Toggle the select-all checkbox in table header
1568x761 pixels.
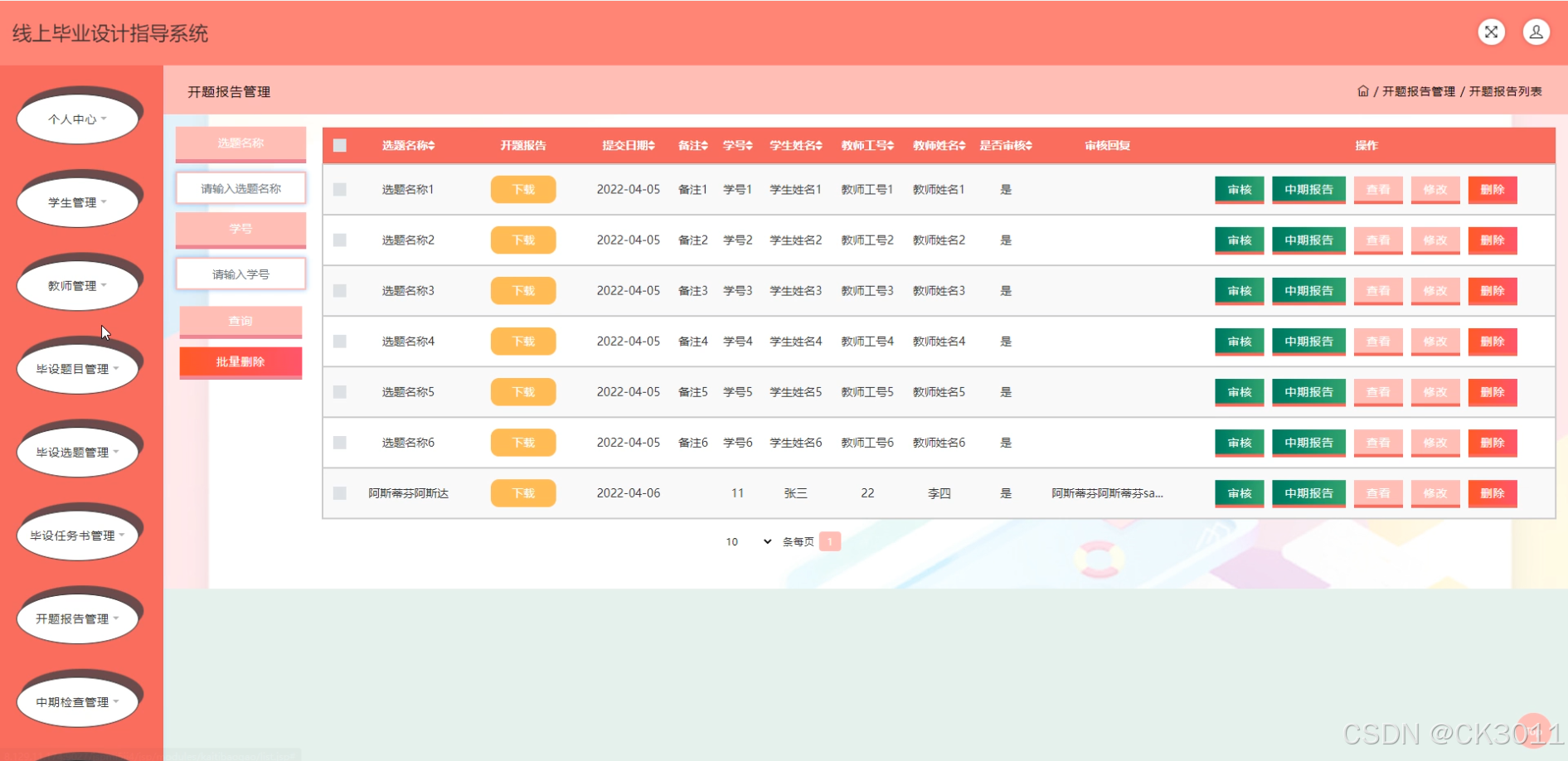coord(340,145)
